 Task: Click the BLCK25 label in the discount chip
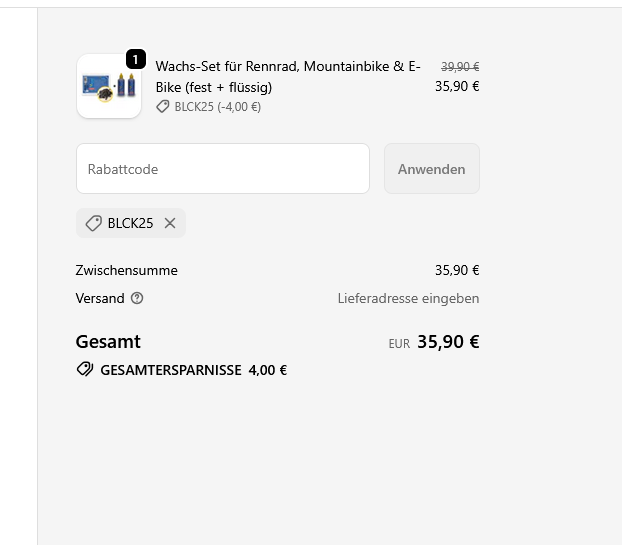tap(131, 223)
